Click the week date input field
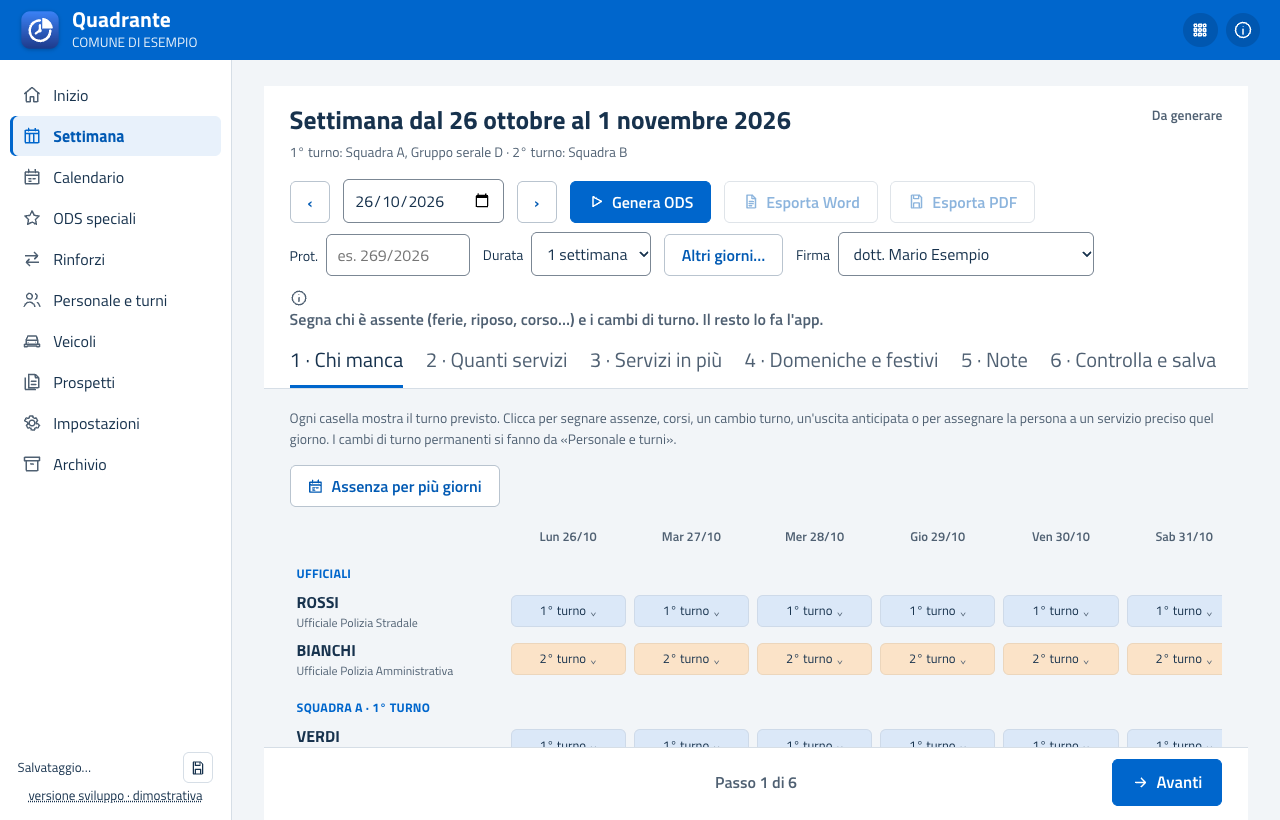The height and width of the screenshot is (820, 1280). (x=423, y=201)
